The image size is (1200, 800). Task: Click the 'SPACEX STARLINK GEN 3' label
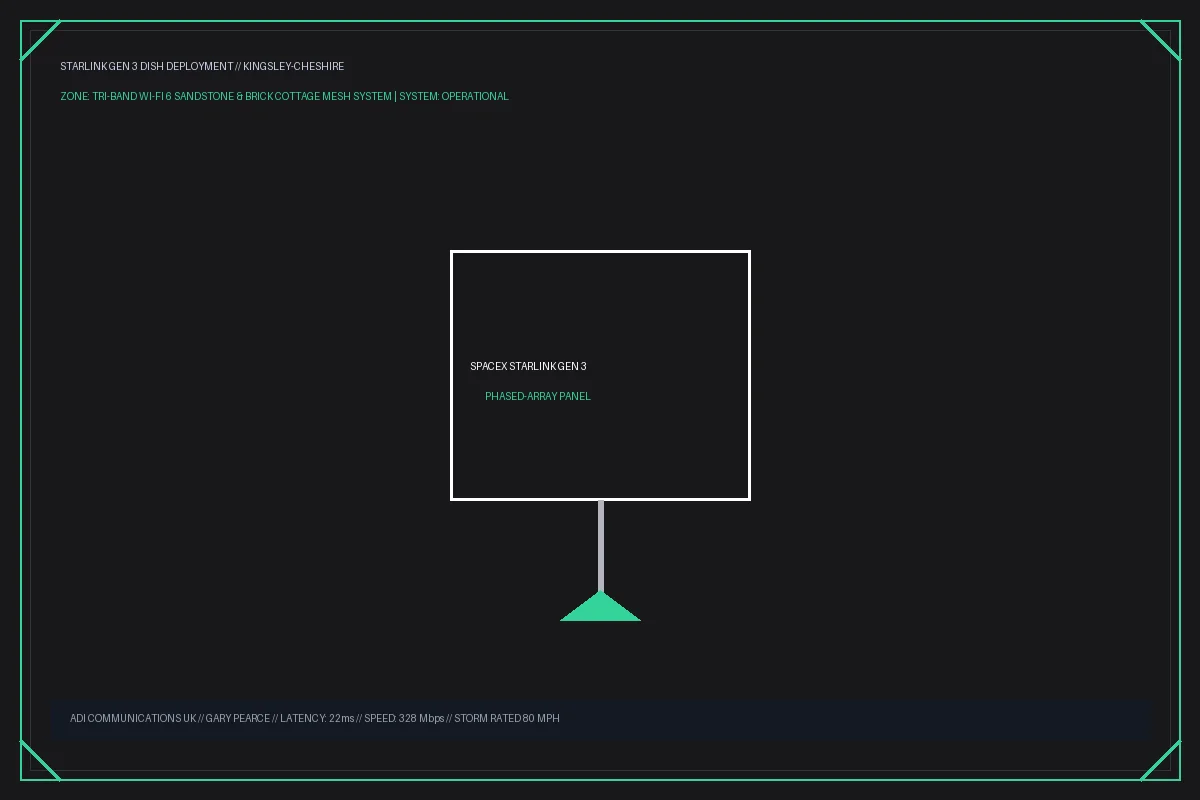[x=528, y=366]
